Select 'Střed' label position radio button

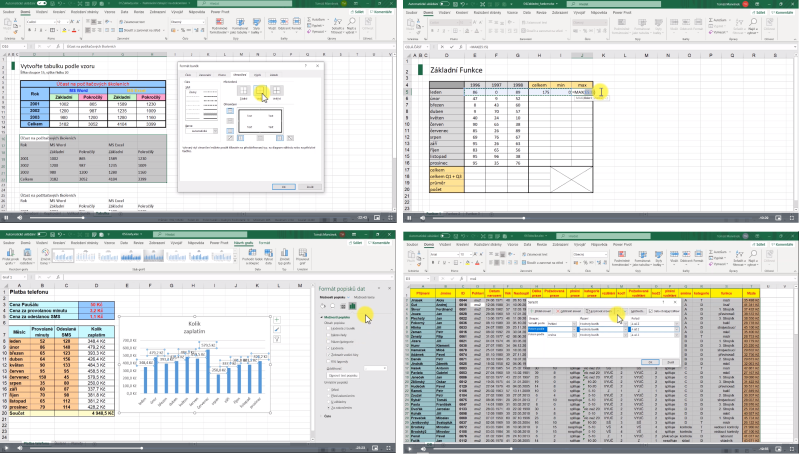point(329,390)
